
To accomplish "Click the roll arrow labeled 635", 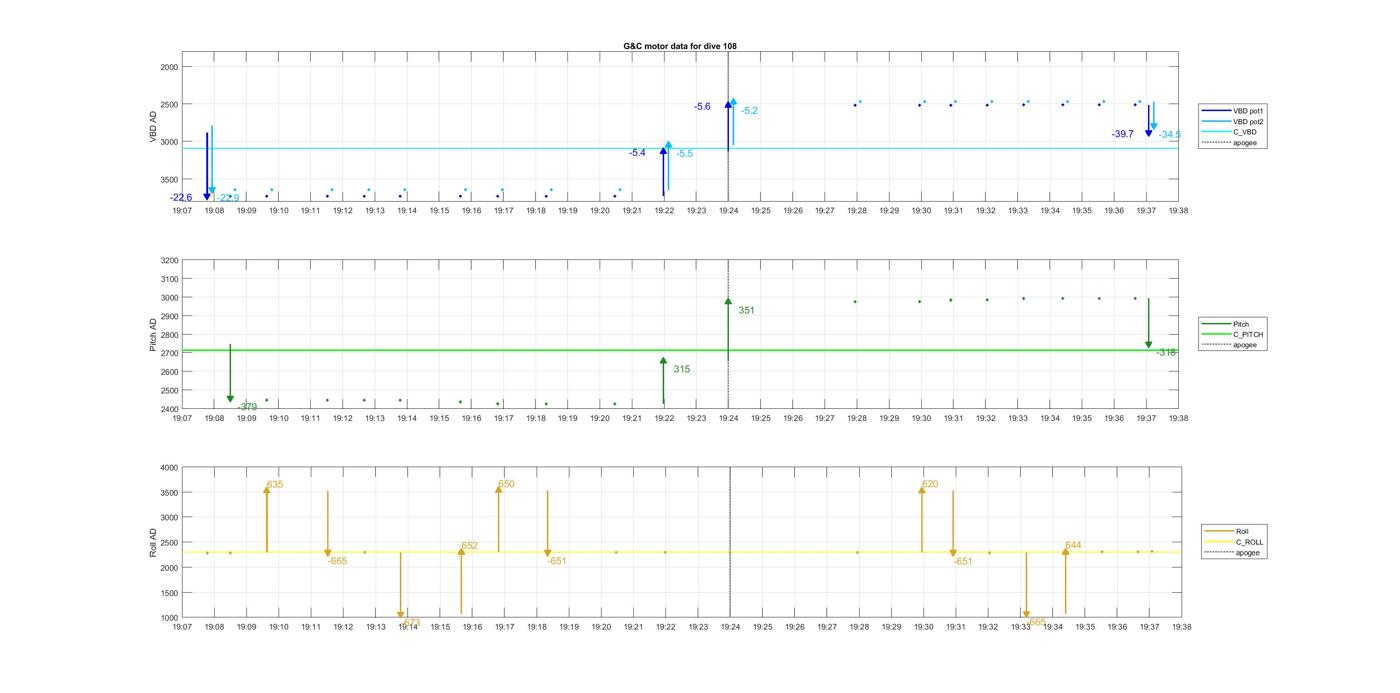I will pos(266,518).
